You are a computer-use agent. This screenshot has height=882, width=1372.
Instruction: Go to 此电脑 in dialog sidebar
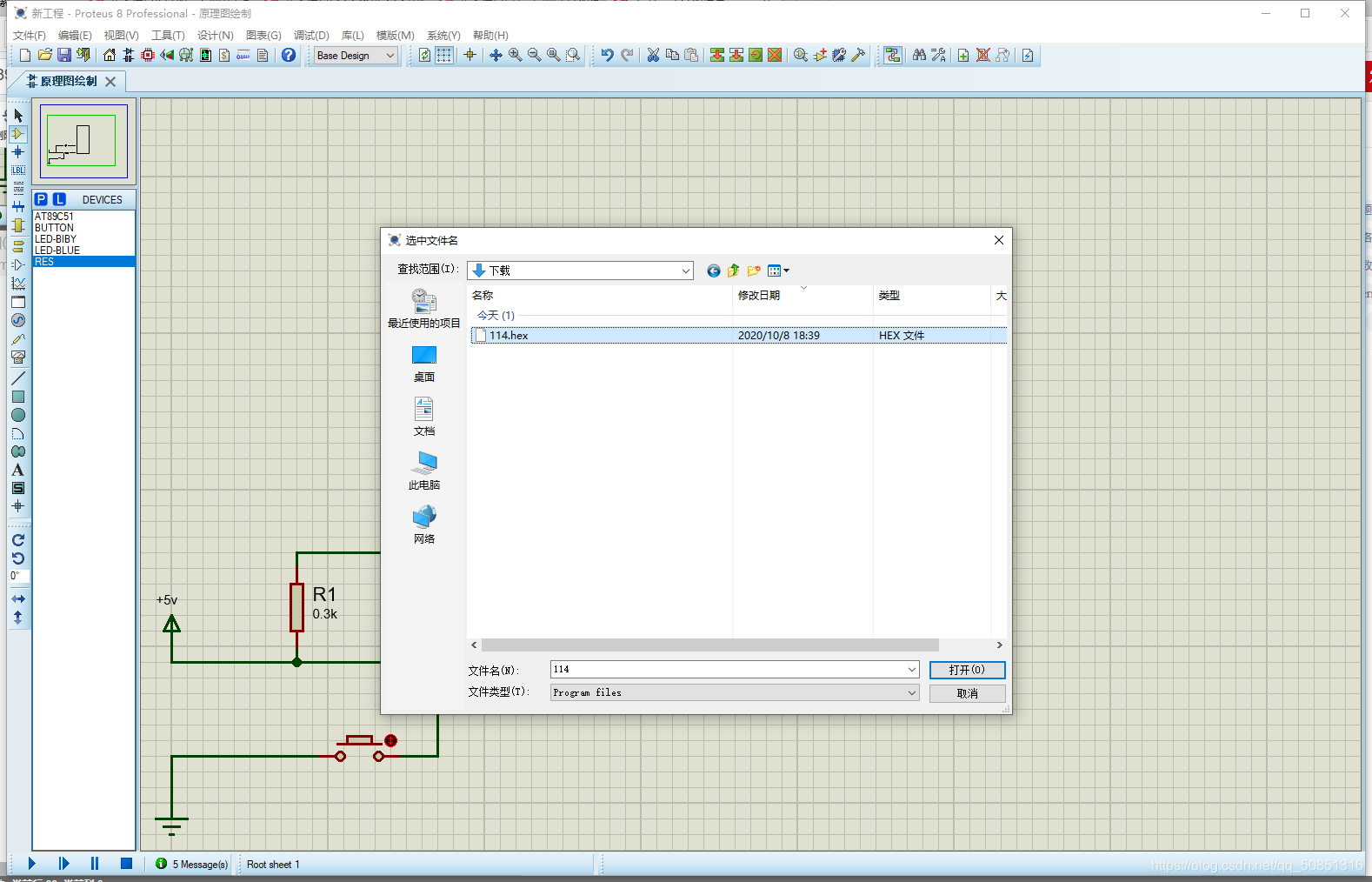tap(424, 471)
